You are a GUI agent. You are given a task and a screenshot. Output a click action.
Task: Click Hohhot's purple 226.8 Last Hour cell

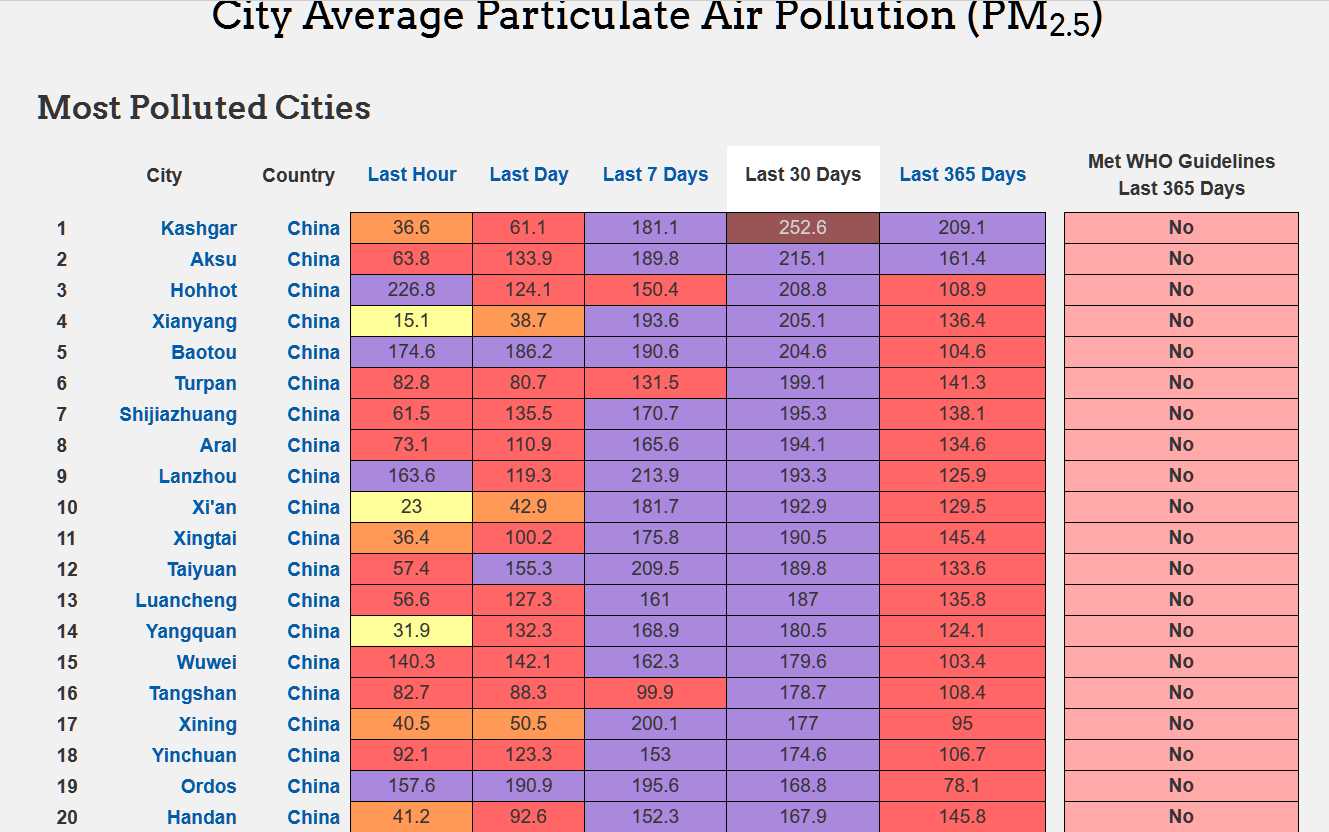411,290
